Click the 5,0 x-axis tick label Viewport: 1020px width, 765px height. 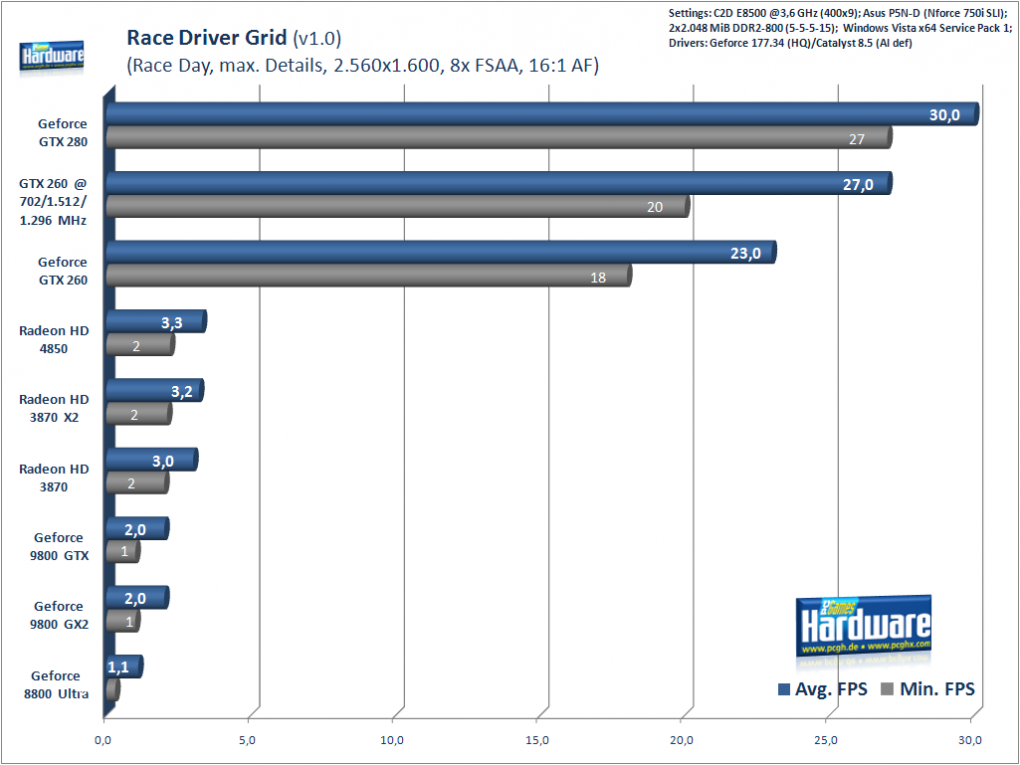(x=247, y=740)
